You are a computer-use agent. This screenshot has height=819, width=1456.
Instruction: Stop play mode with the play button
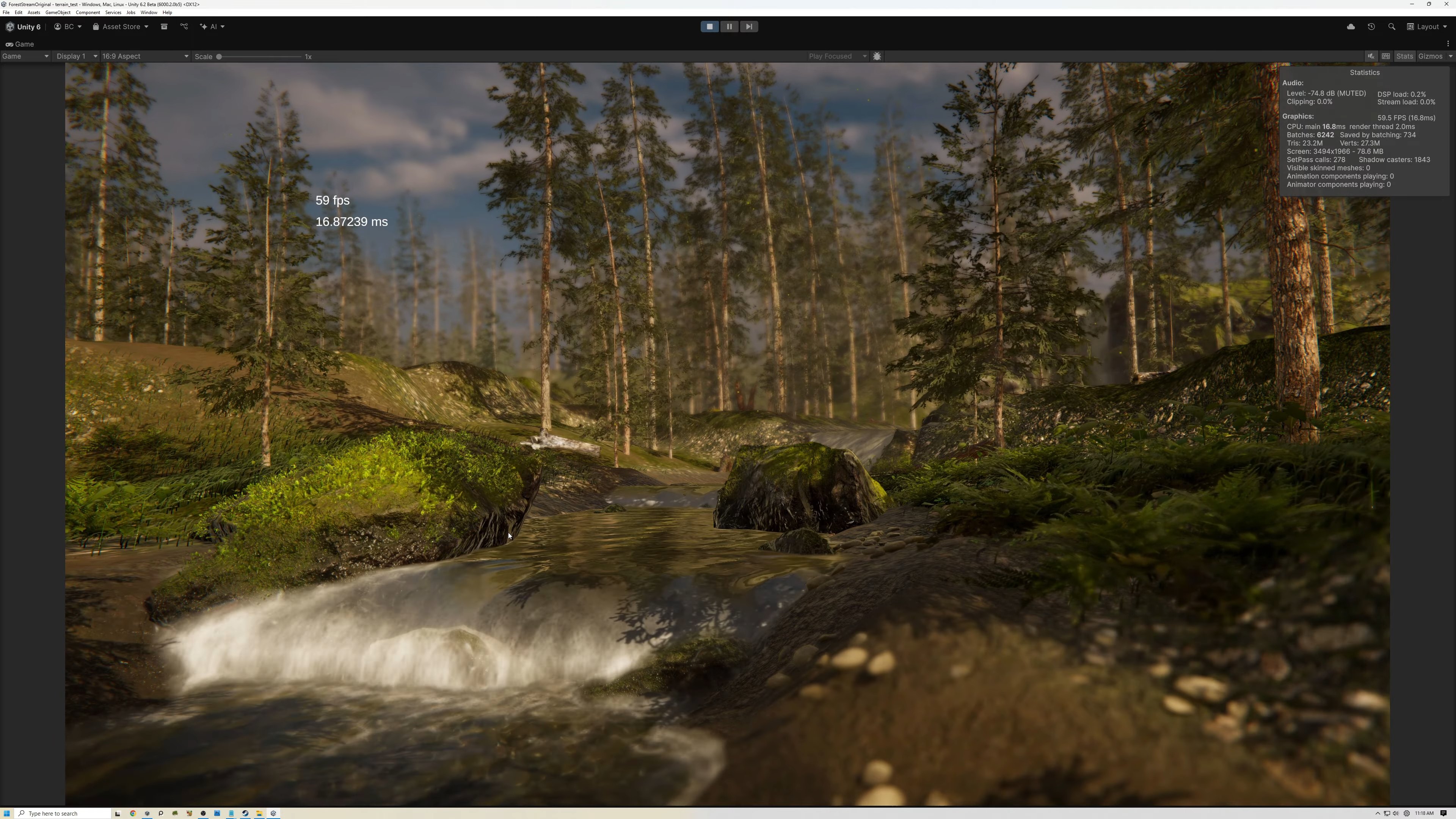[709, 27]
